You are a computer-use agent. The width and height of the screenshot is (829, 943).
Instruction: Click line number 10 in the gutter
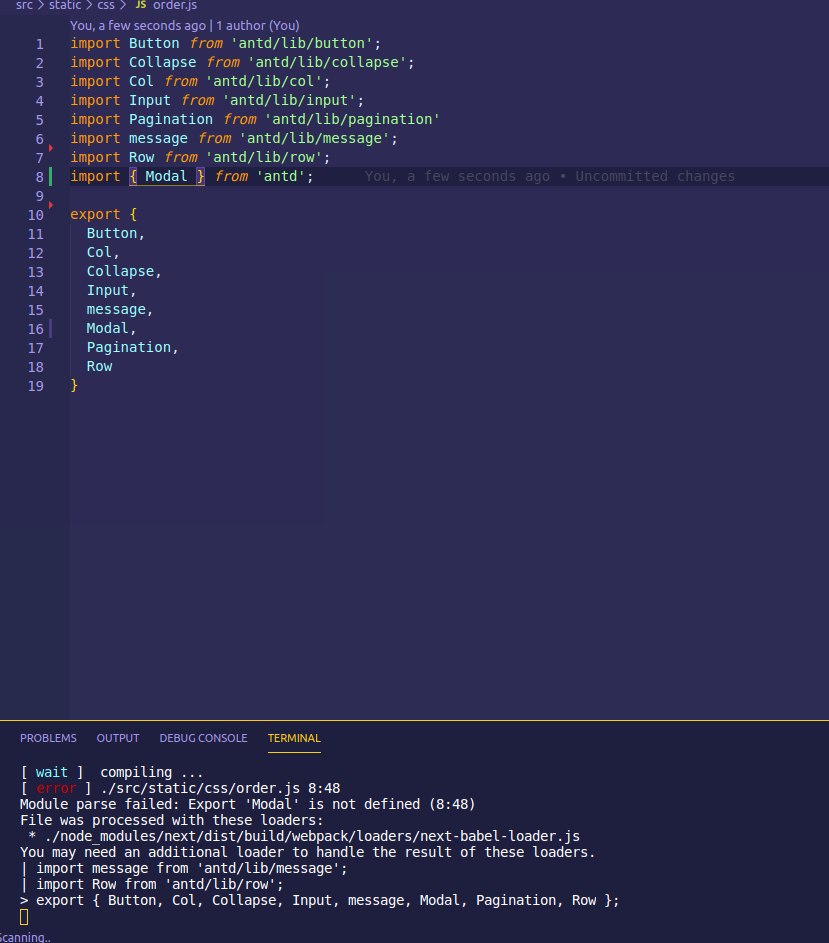[x=35, y=215]
